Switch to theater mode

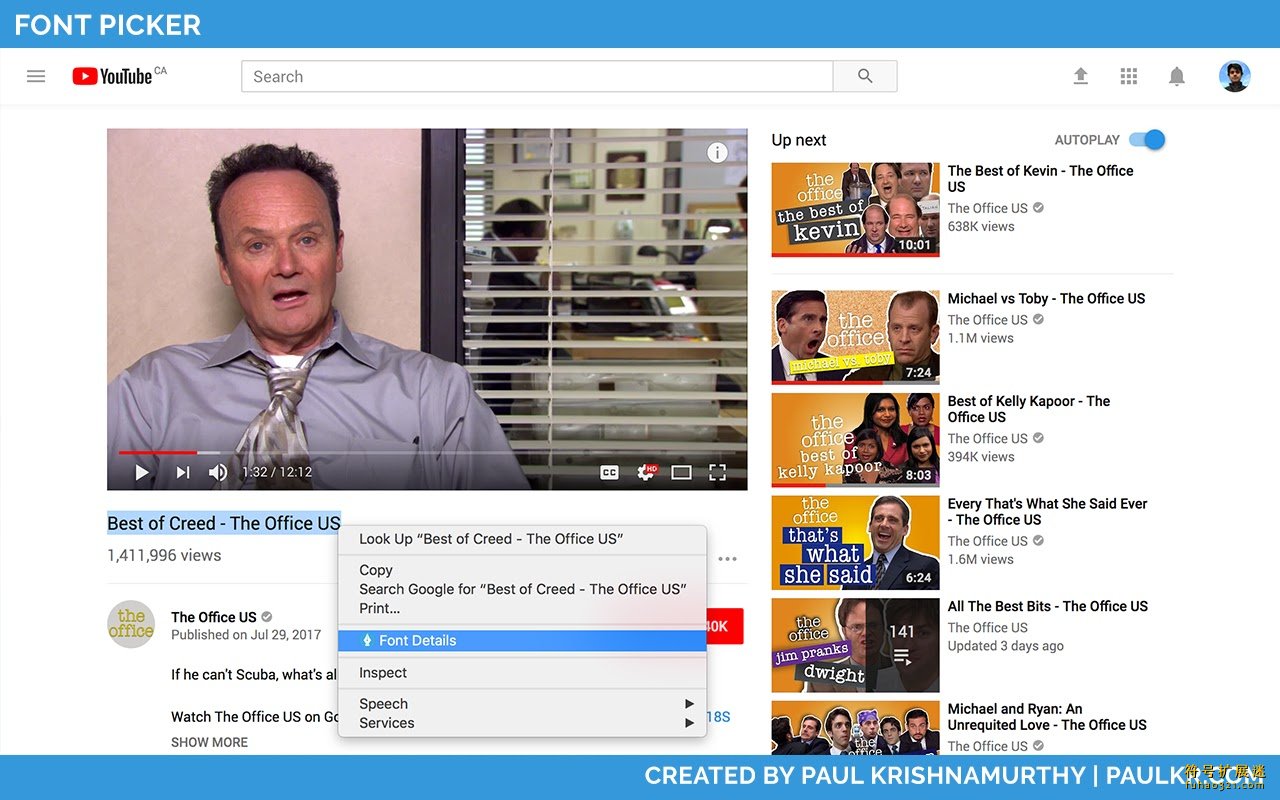coord(681,473)
